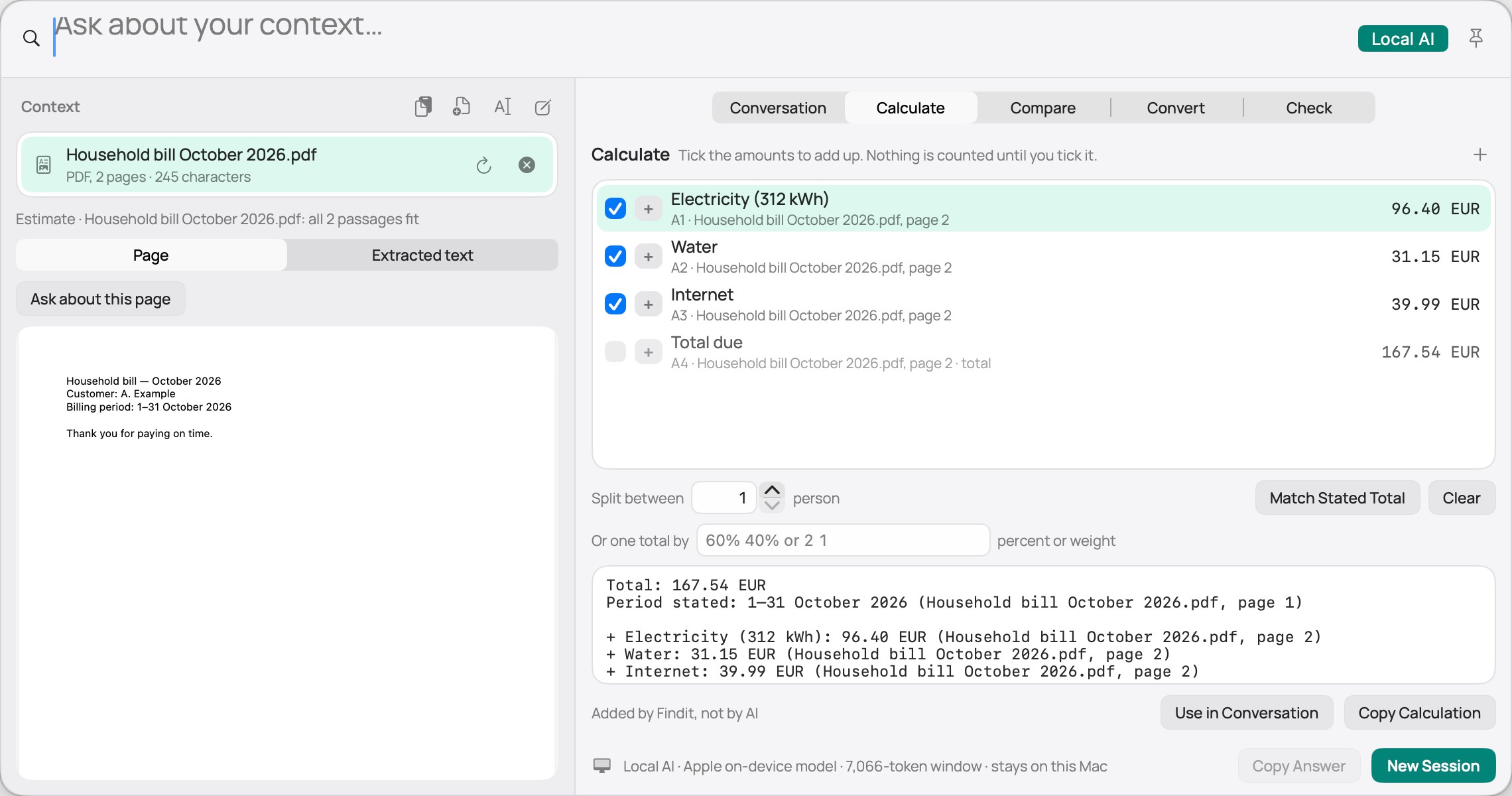This screenshot has height=796, width=1512.
Task: Click the PDF document icon of Household bill
Action: pos(44,165)
